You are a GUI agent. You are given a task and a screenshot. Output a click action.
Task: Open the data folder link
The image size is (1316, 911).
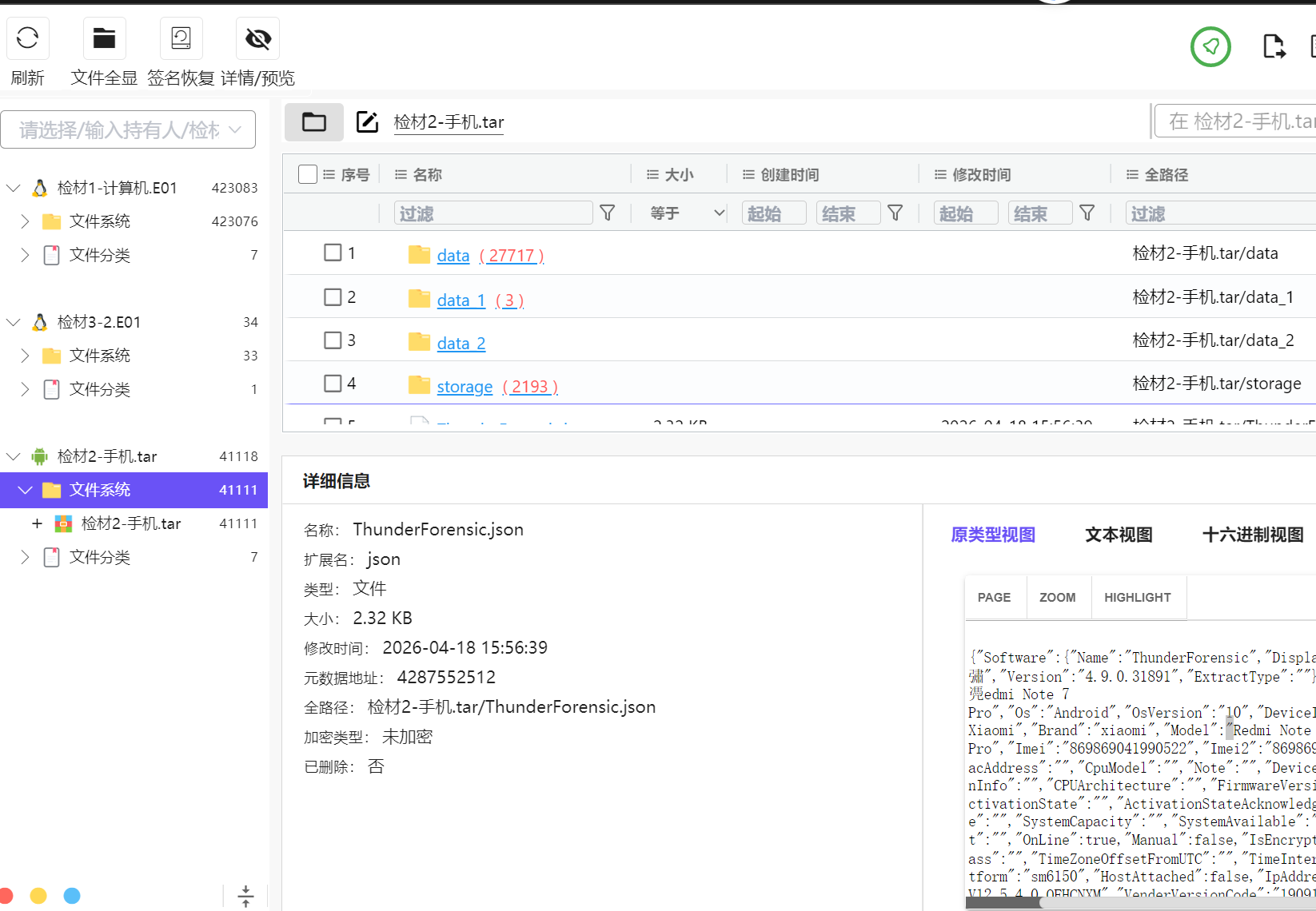(x=453, y=256)
